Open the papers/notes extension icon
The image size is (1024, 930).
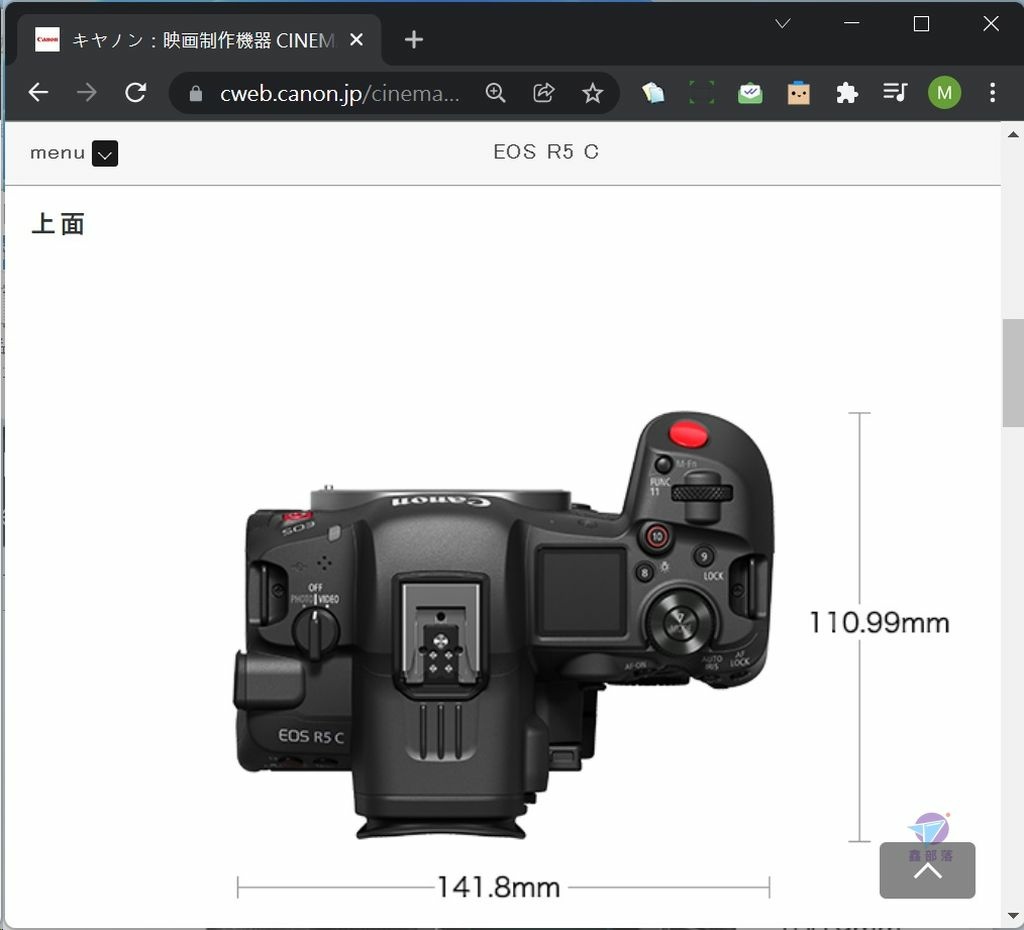coord(652,93)
